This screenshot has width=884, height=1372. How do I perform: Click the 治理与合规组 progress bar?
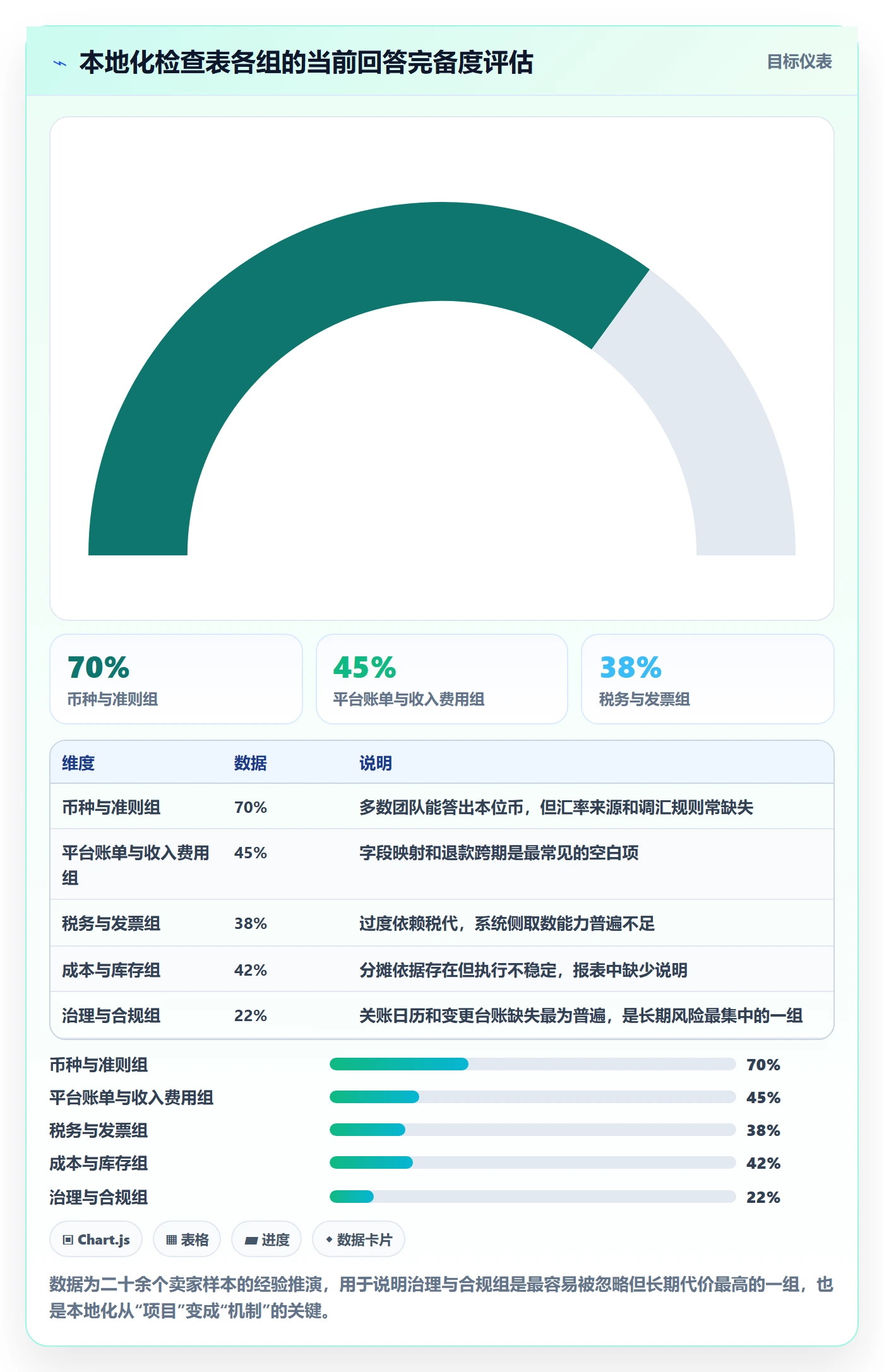533,1197
